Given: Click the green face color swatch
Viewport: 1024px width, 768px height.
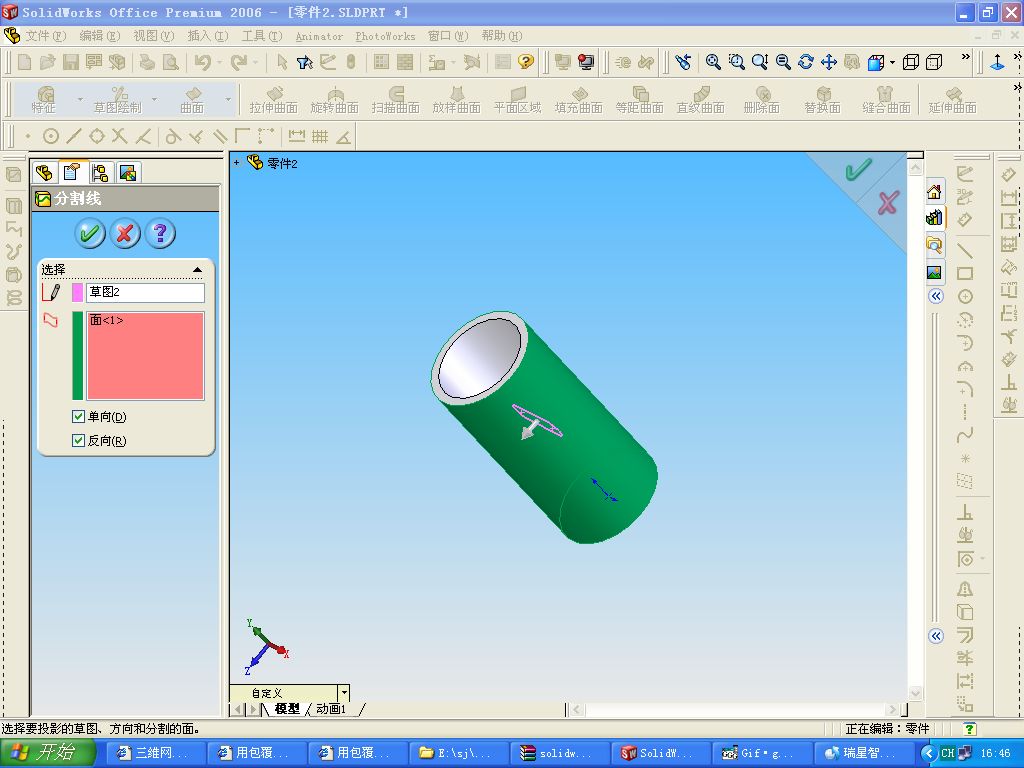Looking at the screenshot, I should 77,356.
